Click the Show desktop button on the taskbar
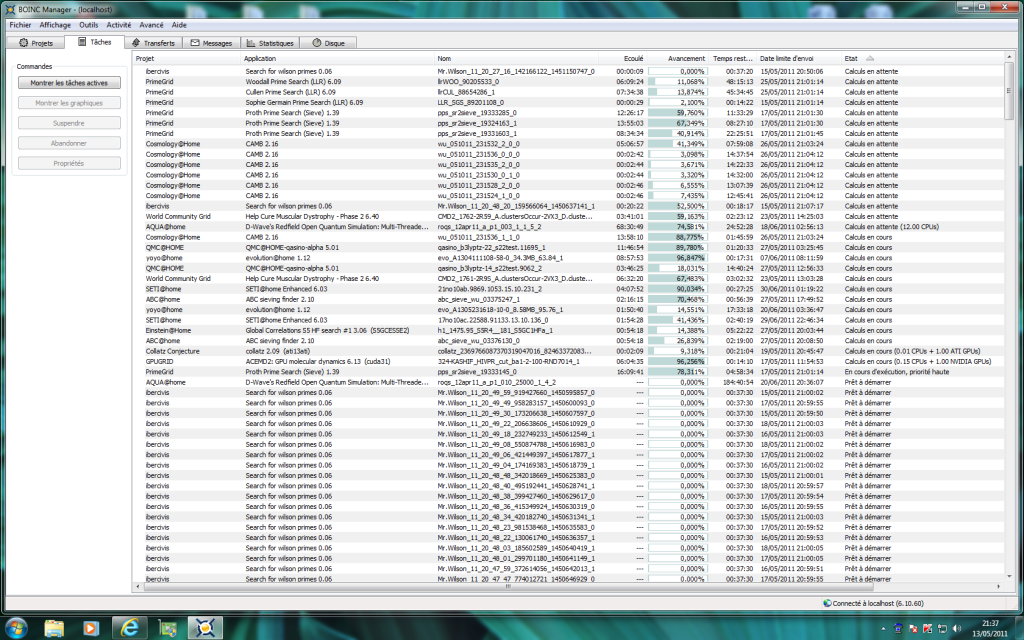Viewport: 1024px width, 640px height. pos(1018,628)
